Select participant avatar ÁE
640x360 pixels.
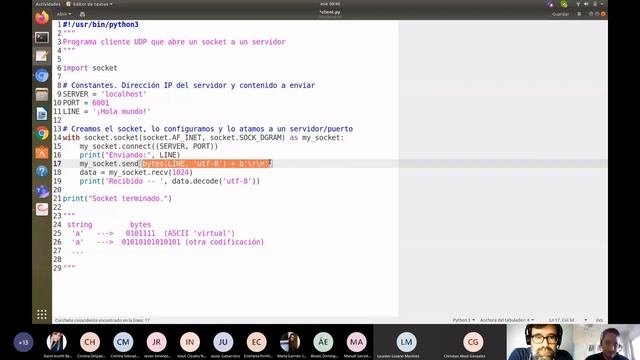pos(323,342)
